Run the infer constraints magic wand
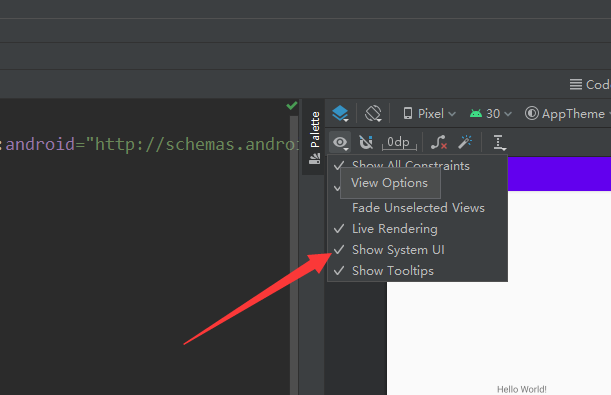The width and height of the screenshot is (611, 395). 465,142
